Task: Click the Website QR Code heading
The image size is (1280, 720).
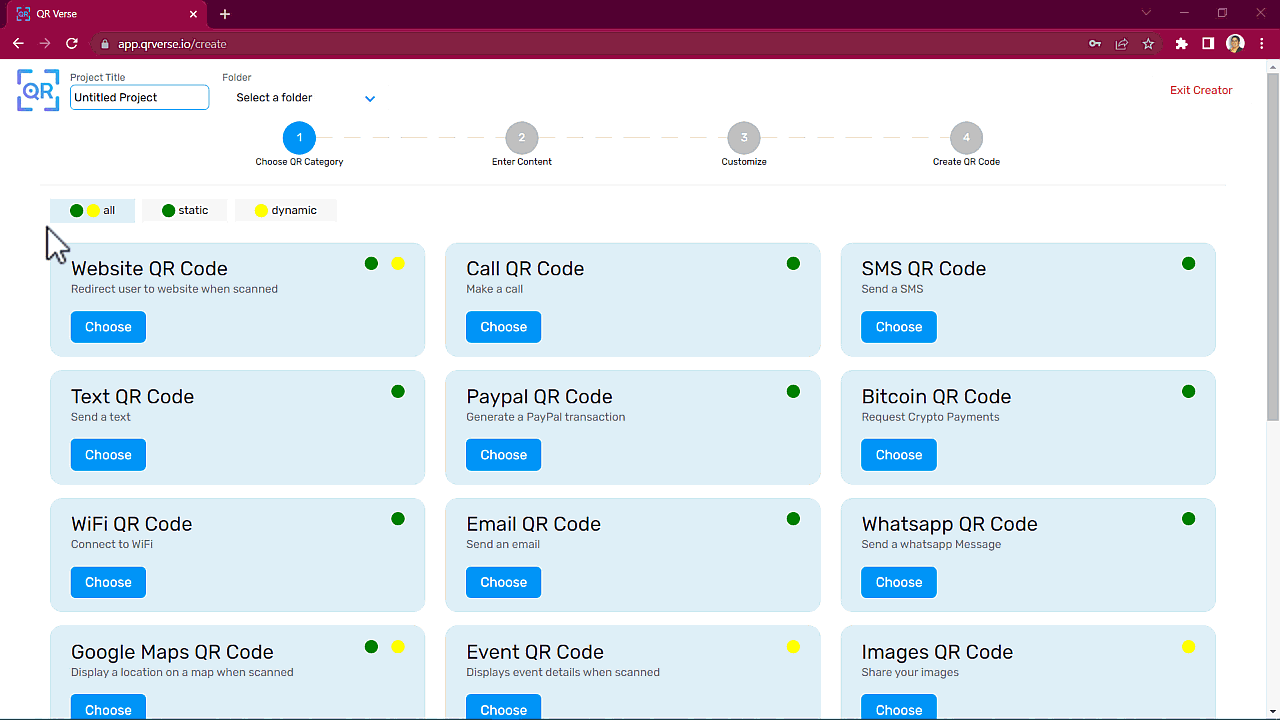Action: point(149,268)
